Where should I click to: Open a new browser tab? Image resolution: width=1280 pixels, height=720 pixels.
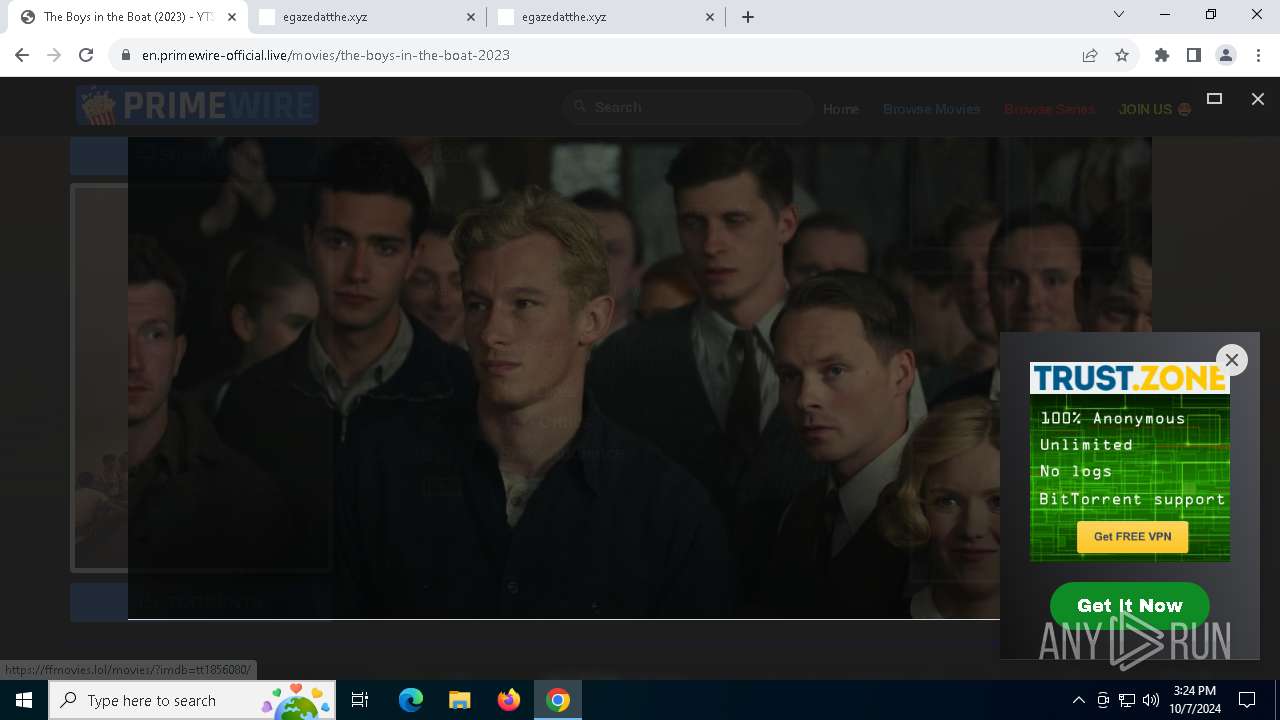[748, 17]
